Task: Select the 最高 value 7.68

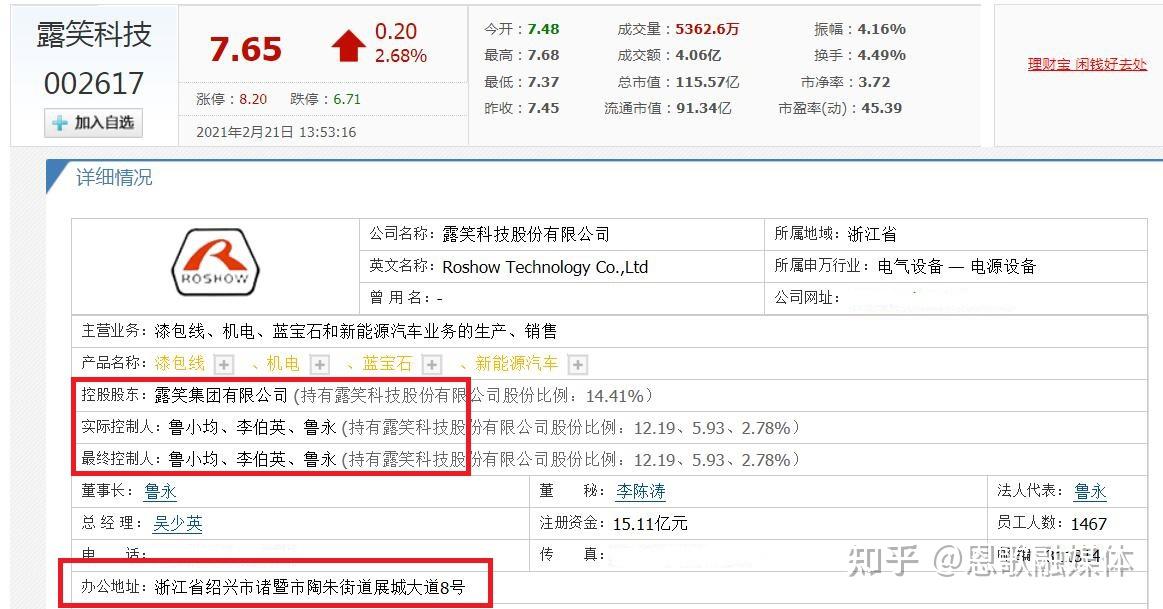Action: 543,55
